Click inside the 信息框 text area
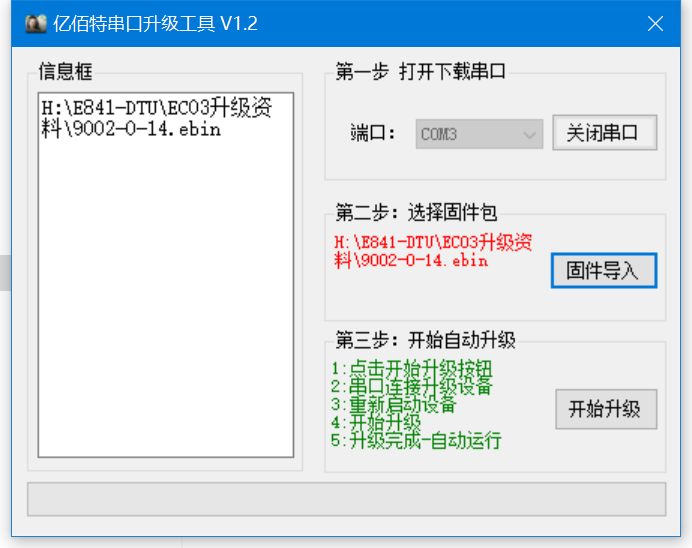 pyautogui.click(x=166, y=275)
